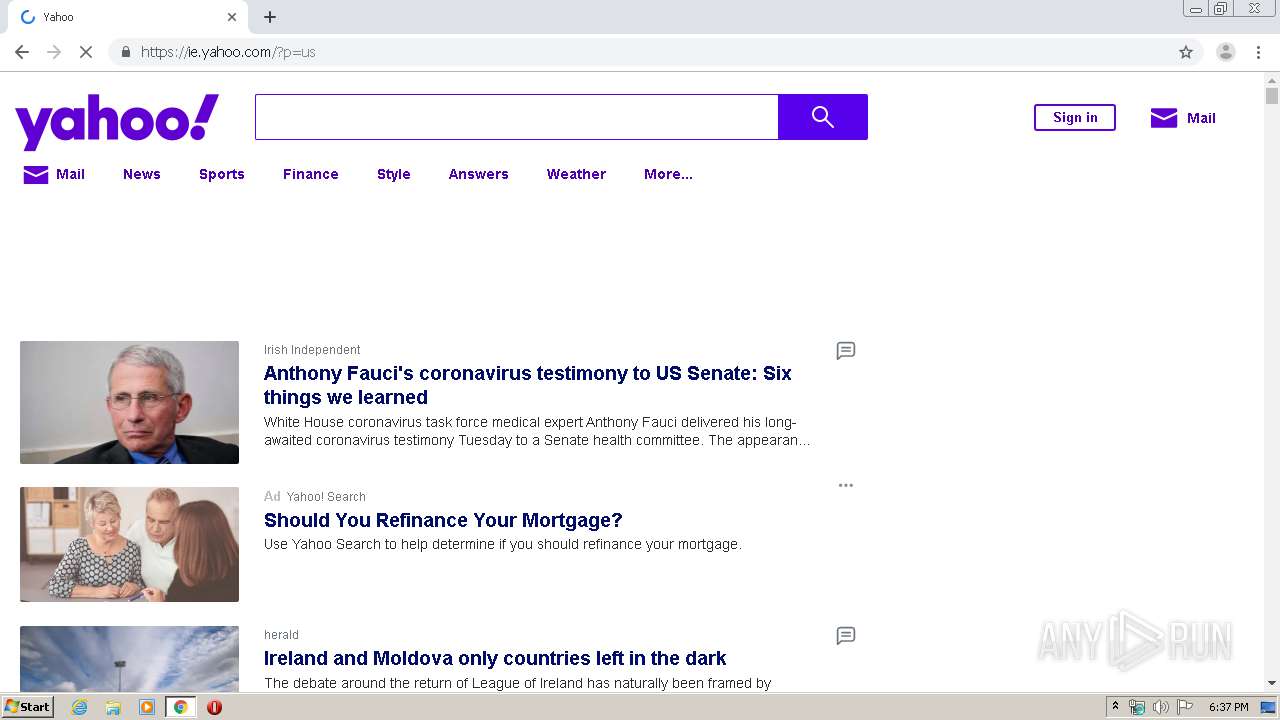Open the Anthony Fauci testimony headline
The width and height of the screenshot is (1280, 720).
coord(528,385)
